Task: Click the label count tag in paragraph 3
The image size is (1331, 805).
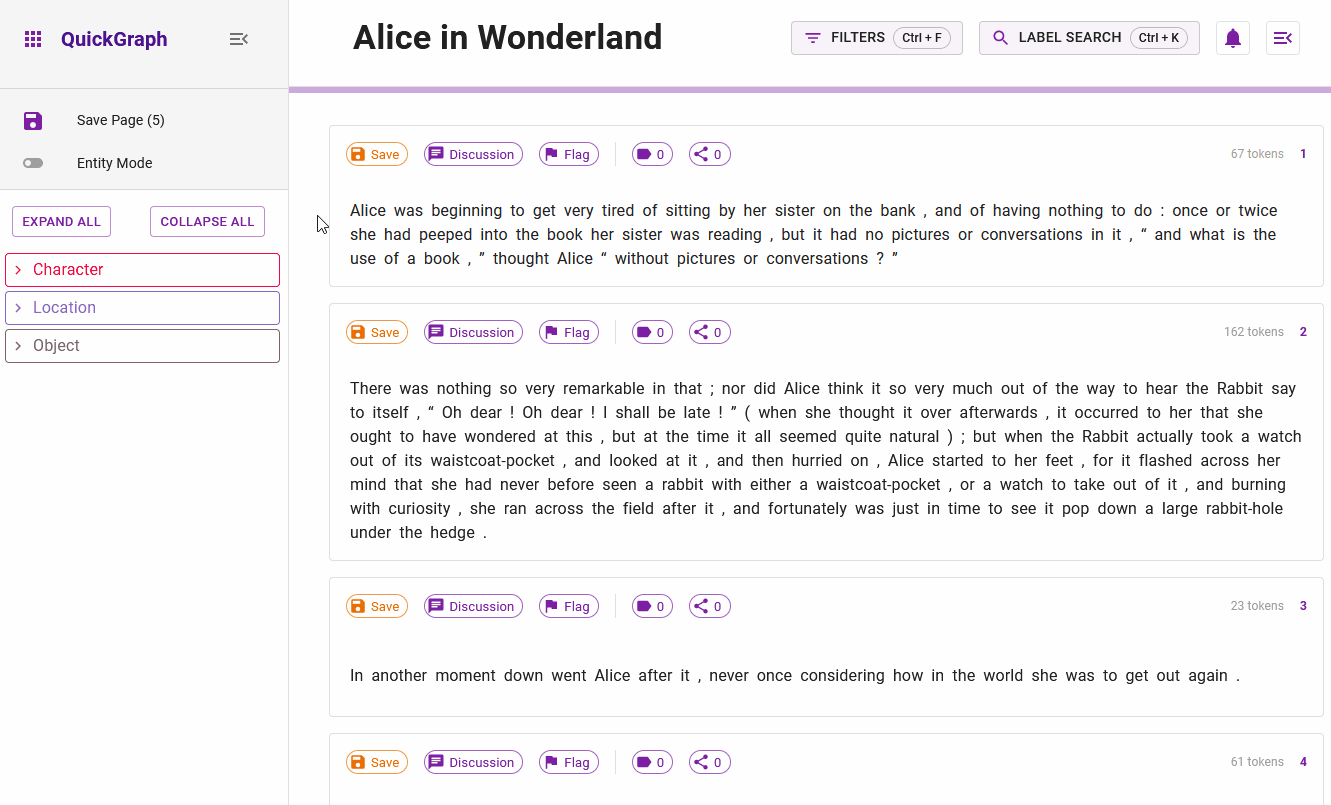Action: coord(651,606)
